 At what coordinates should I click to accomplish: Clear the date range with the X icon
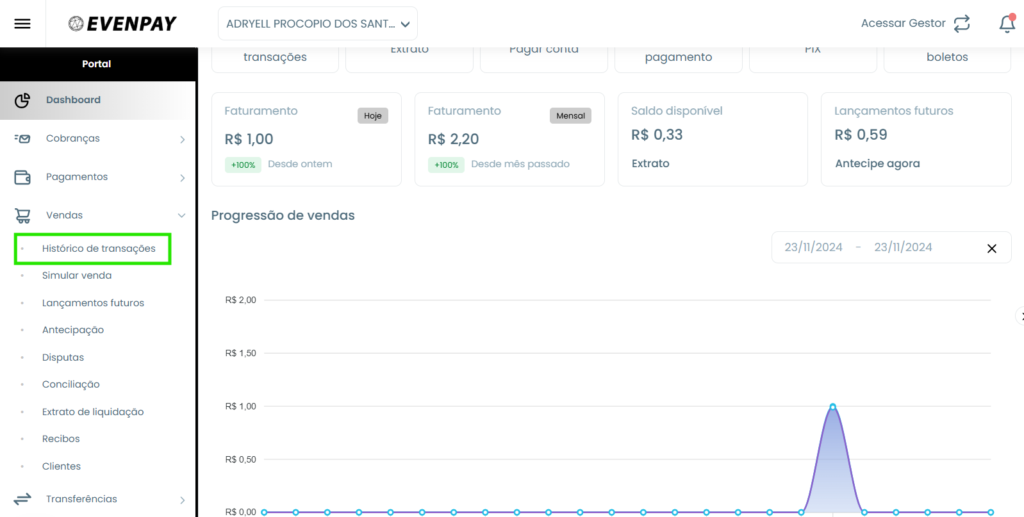991,248
